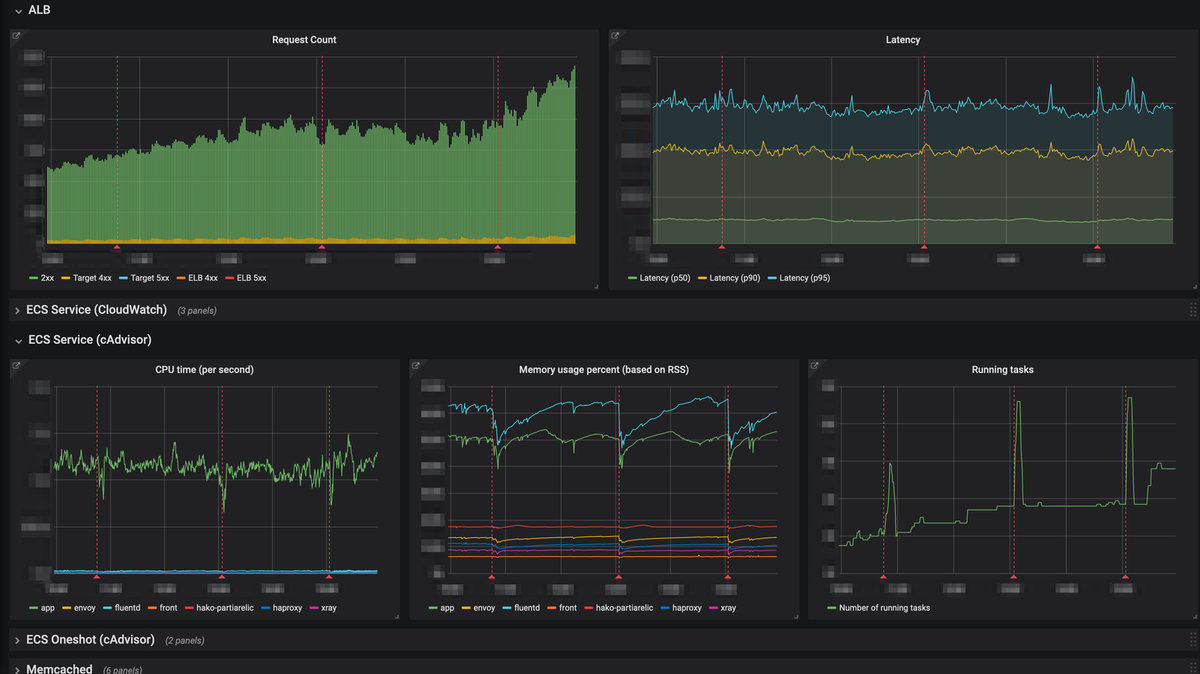This screenshot has width=1200, height=674.
Task: Open the CPU time panel link icon
Action: click(16, 365)
